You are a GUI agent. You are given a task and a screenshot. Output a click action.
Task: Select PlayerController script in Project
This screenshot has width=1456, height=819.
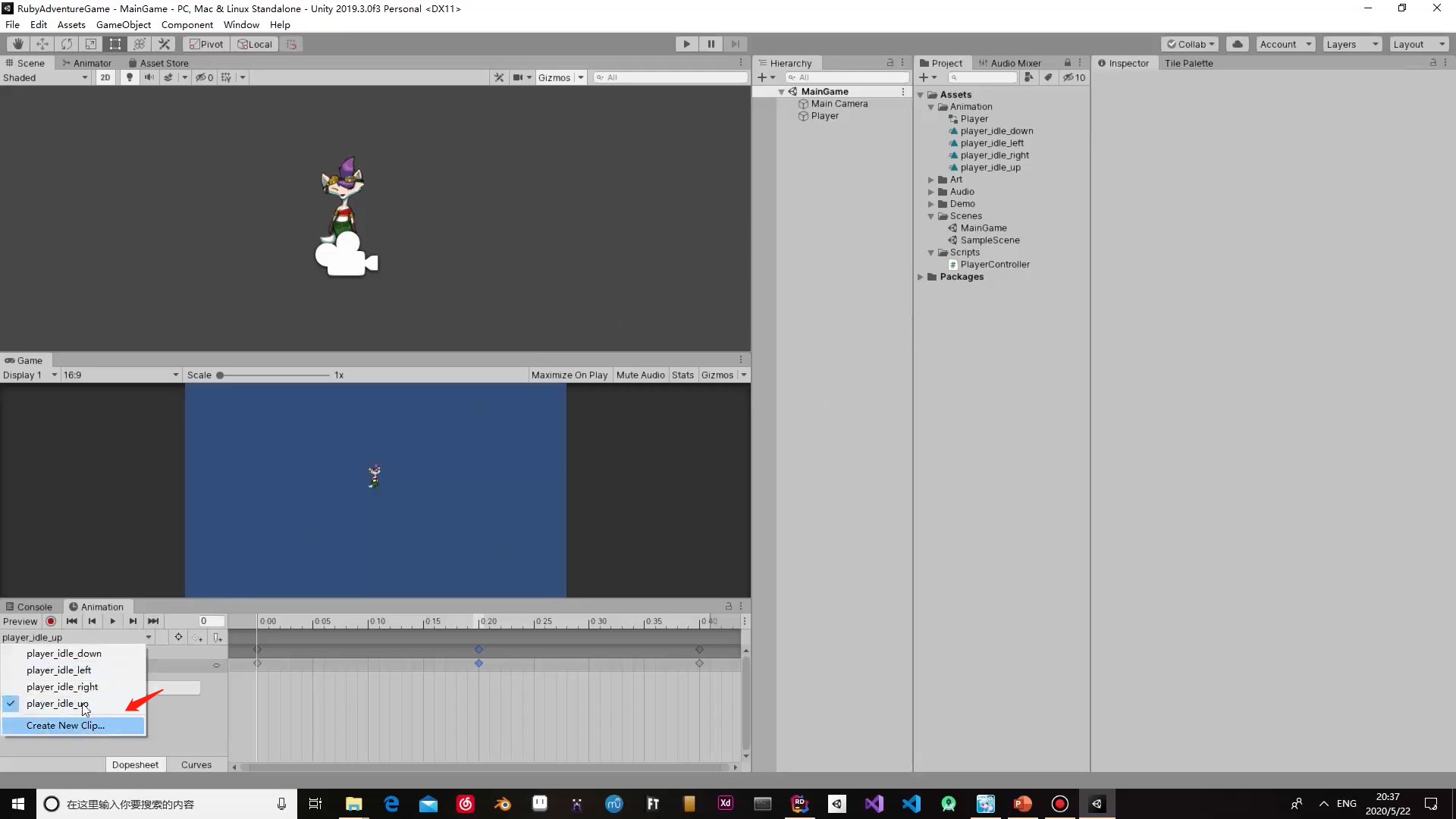tap(994, 265)
